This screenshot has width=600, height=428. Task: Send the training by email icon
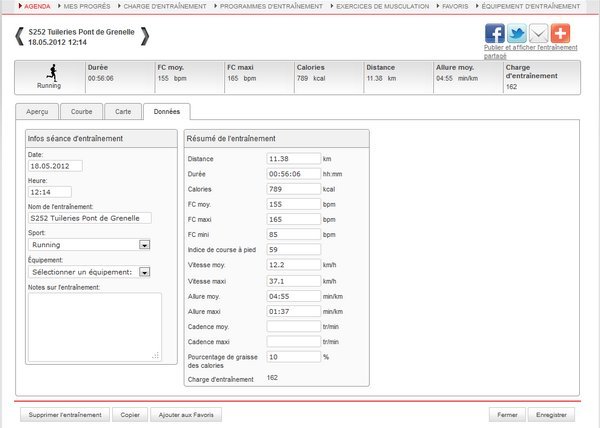click(540, 33)
